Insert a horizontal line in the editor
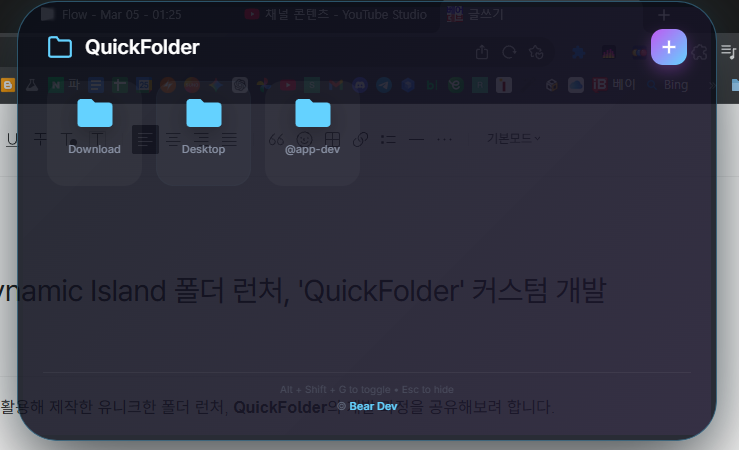This screenshot has height=450, width=739. coord(417,139)
